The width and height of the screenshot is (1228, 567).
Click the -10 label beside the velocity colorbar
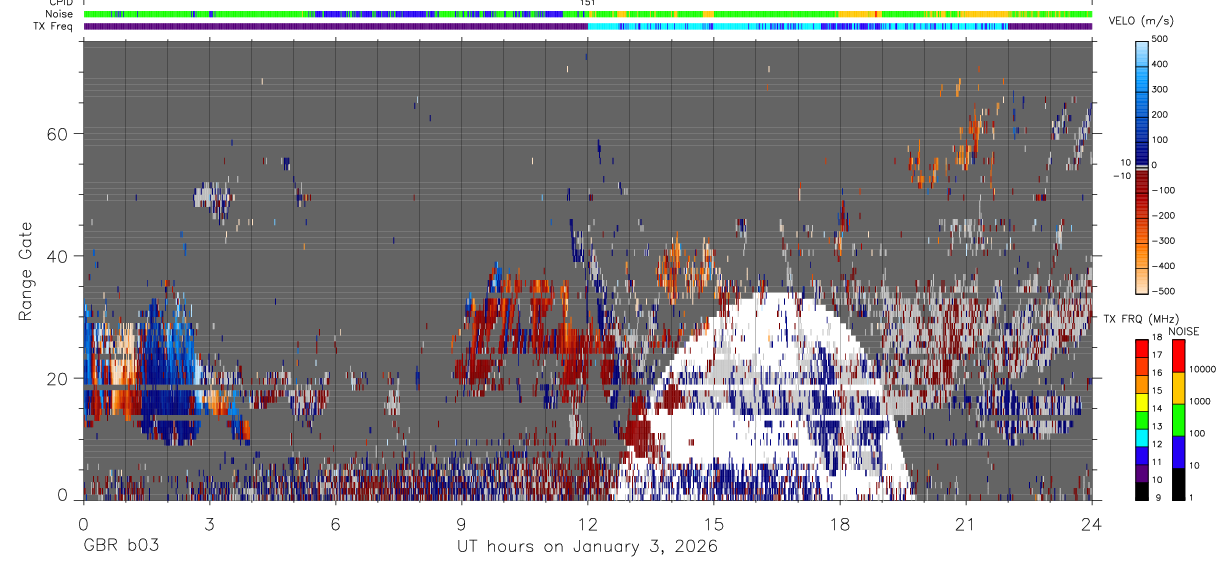1120,176
